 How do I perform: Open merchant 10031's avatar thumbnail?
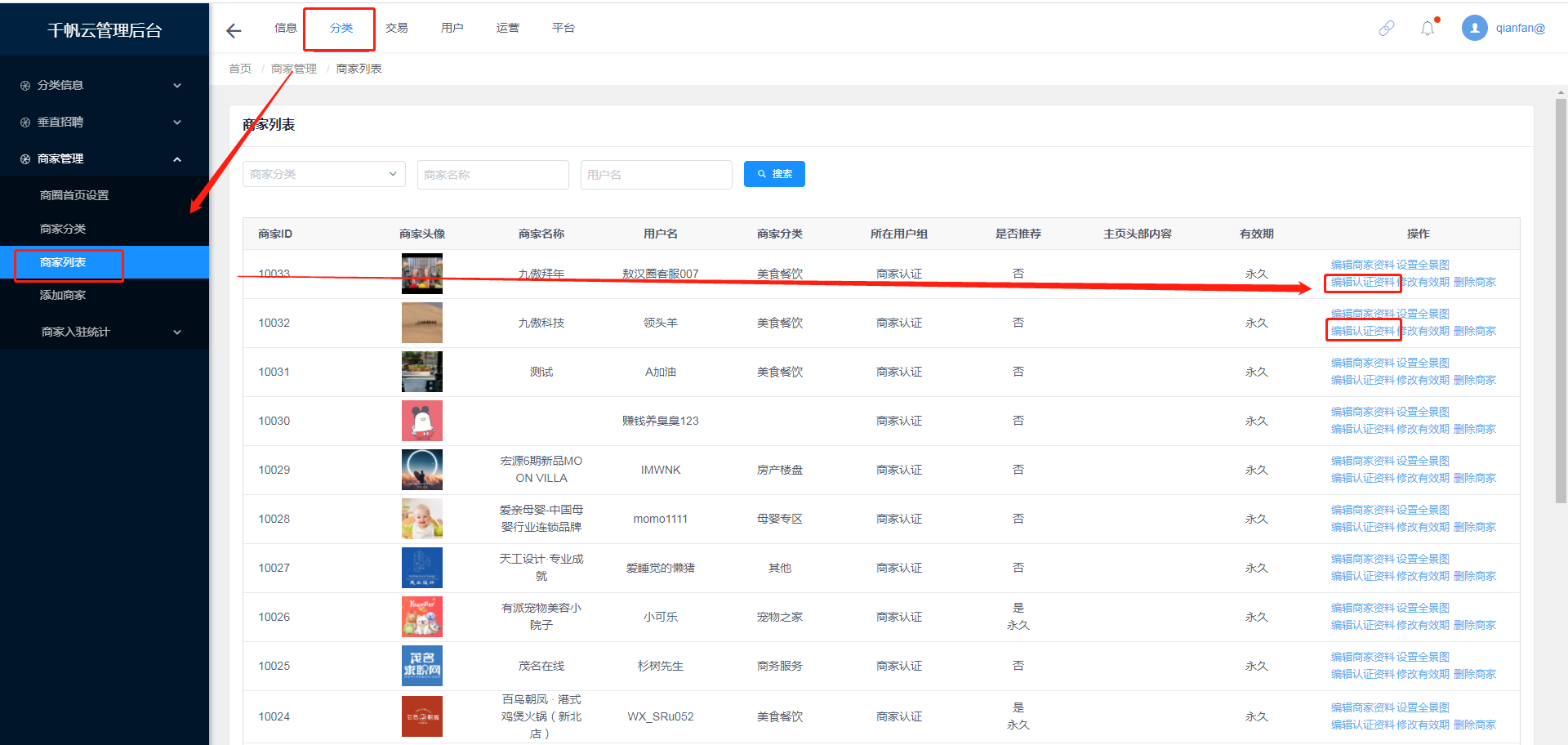tap(422, 372)
